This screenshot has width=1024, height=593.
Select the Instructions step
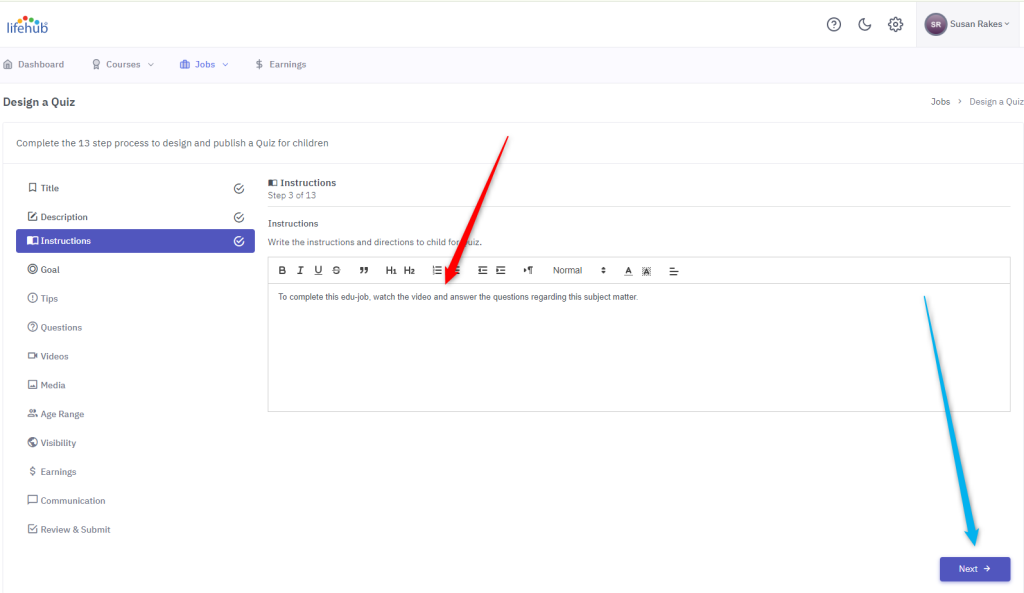pyautogui.click(x=135, y=241)
